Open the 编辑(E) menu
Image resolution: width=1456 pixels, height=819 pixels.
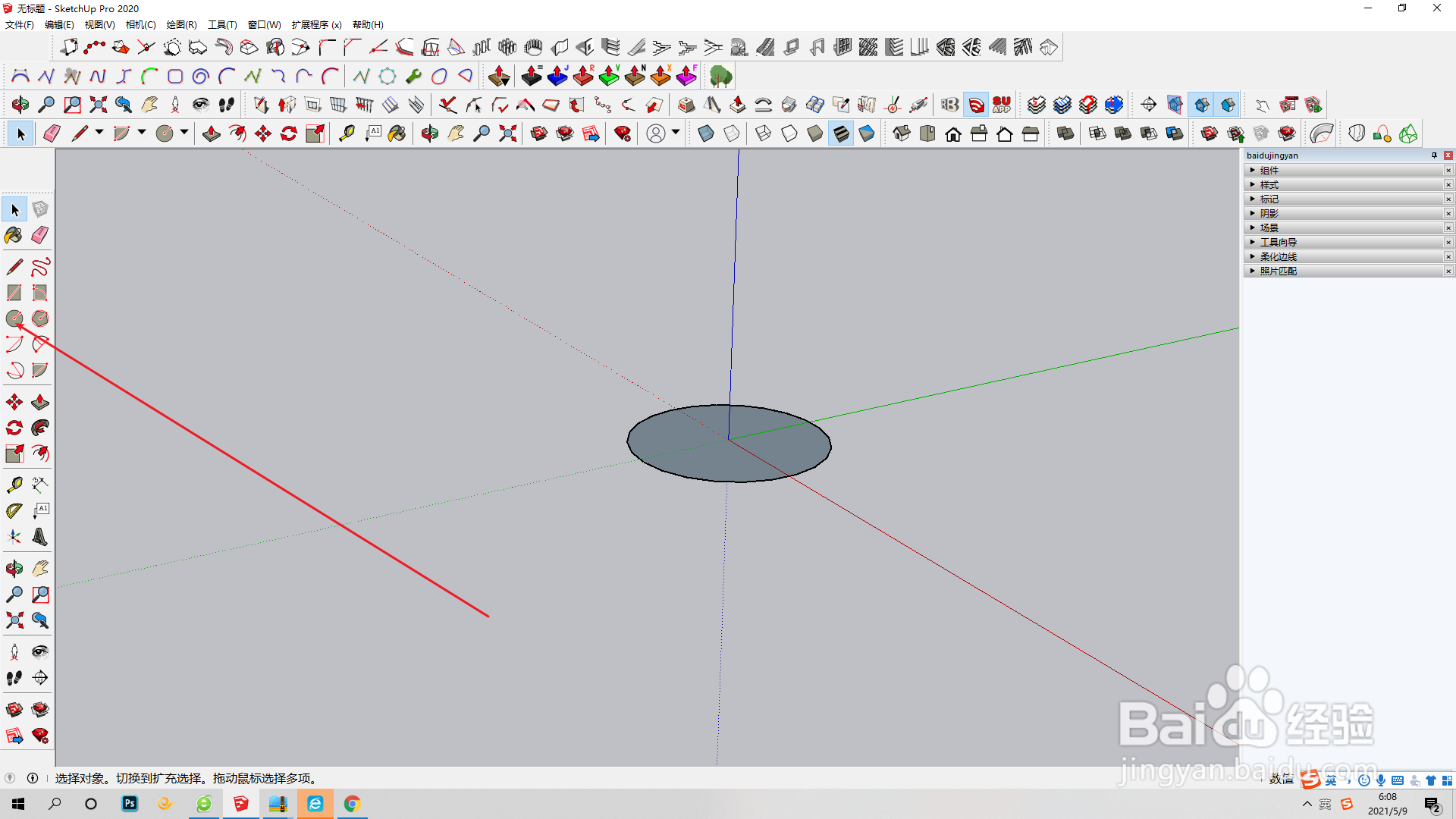[x=59, y=25]
